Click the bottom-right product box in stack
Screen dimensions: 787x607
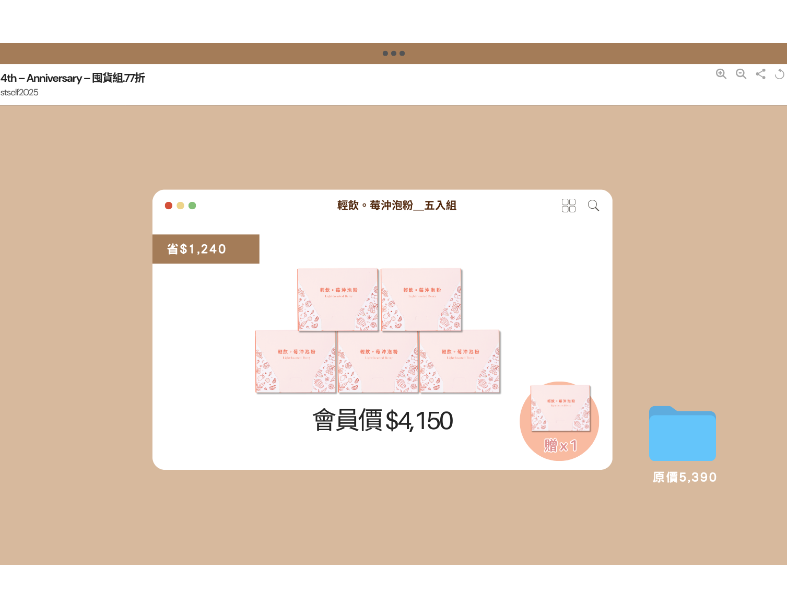pos(460,361)
